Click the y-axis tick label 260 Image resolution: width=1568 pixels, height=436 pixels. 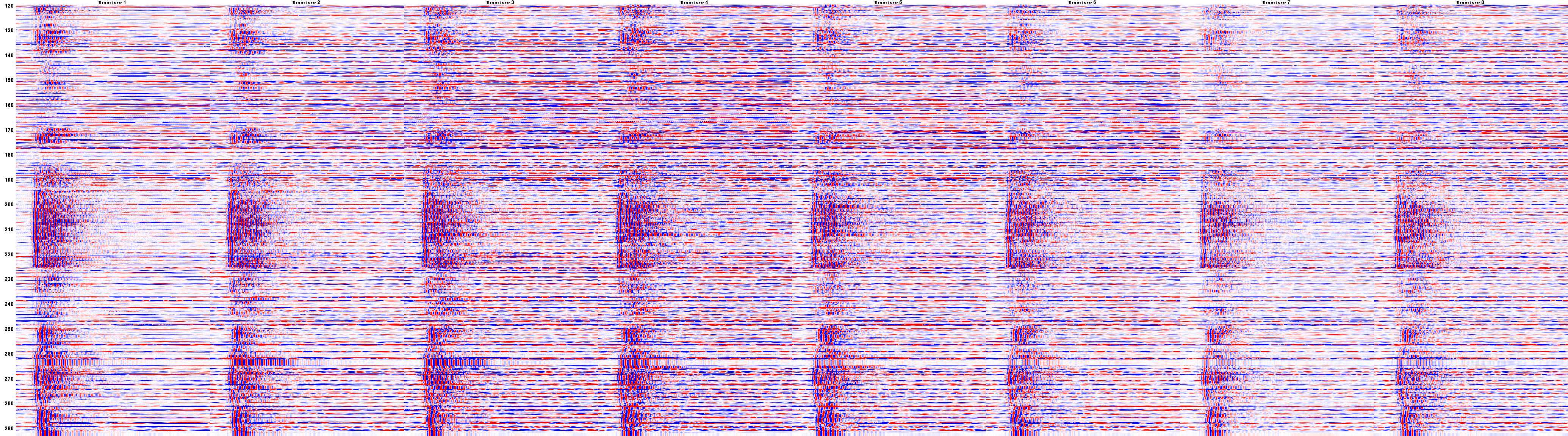pyautogui.click(x=8, y=354)
